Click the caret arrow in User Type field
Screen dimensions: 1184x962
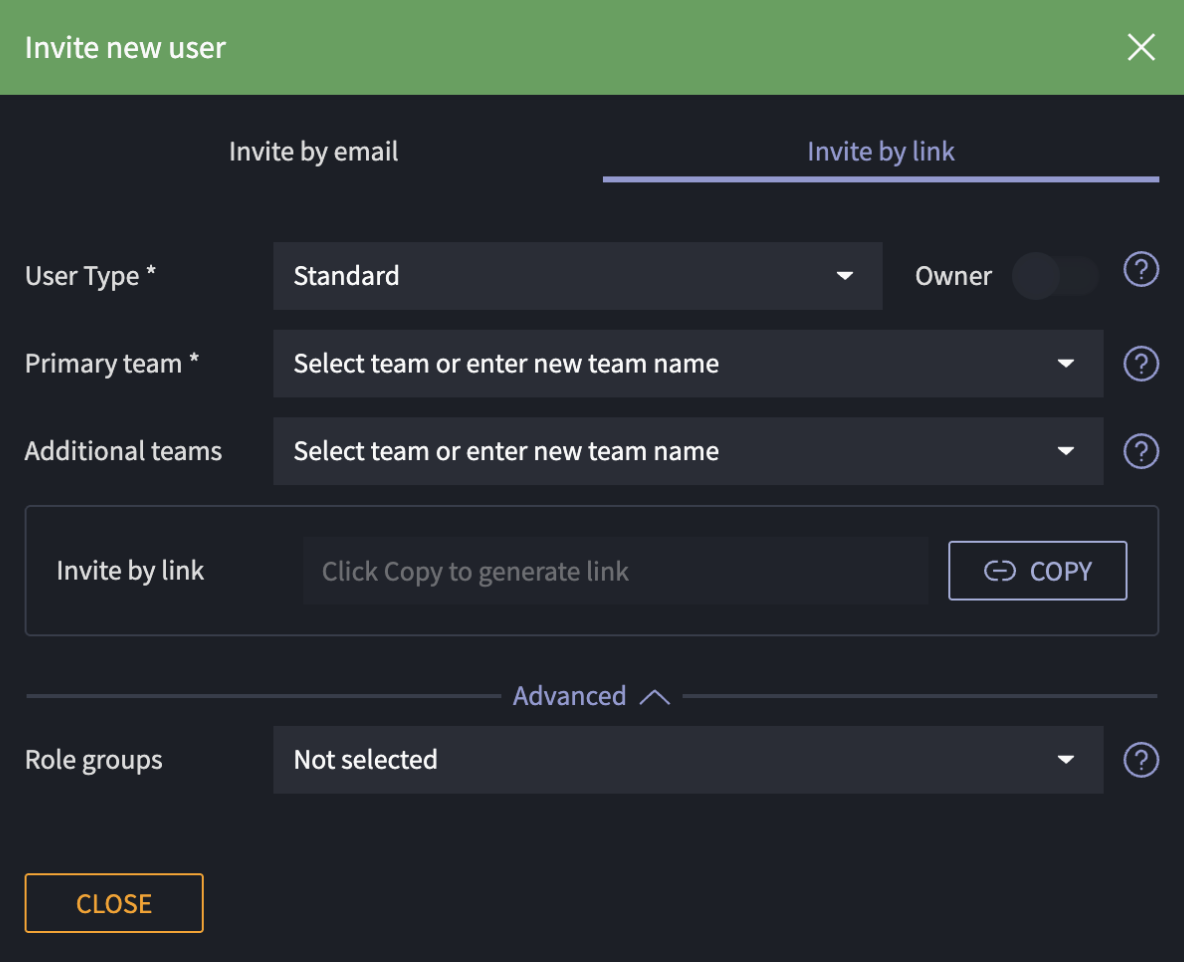pos(845,276)
